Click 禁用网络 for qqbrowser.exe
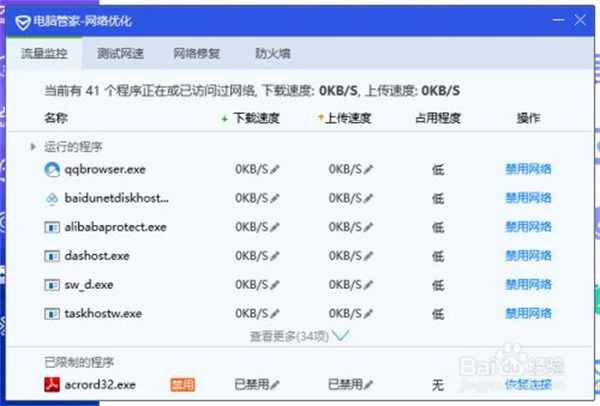 pos(528,169)
